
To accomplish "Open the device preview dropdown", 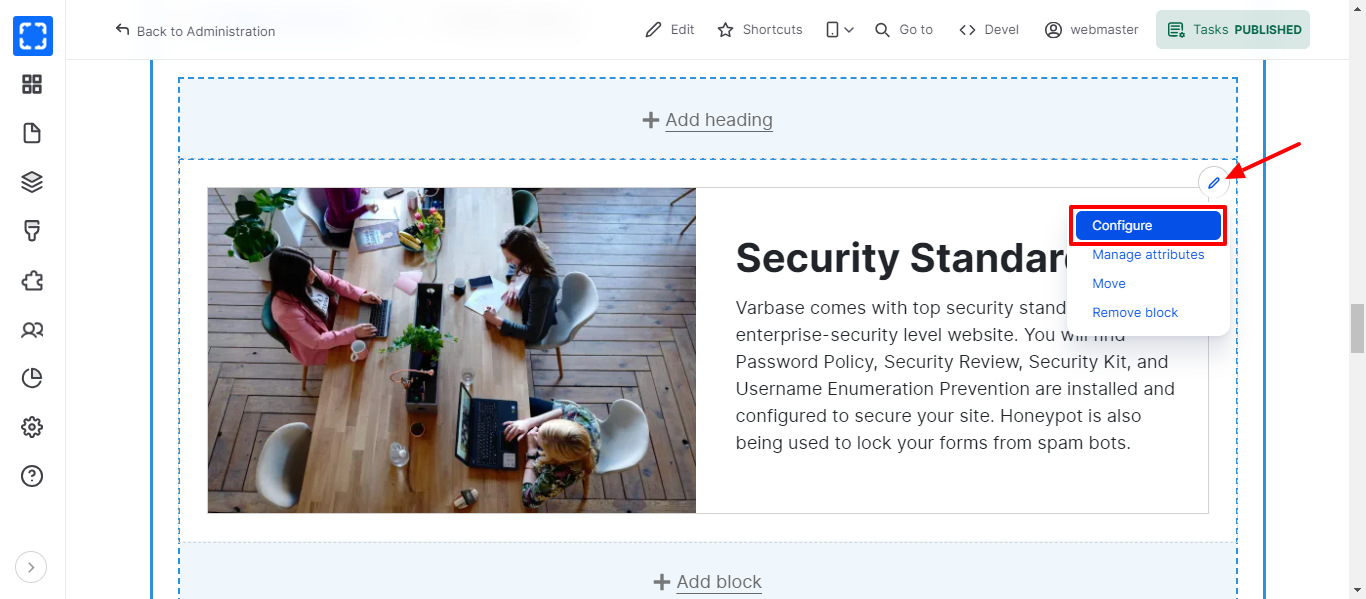I will (839, 30).
